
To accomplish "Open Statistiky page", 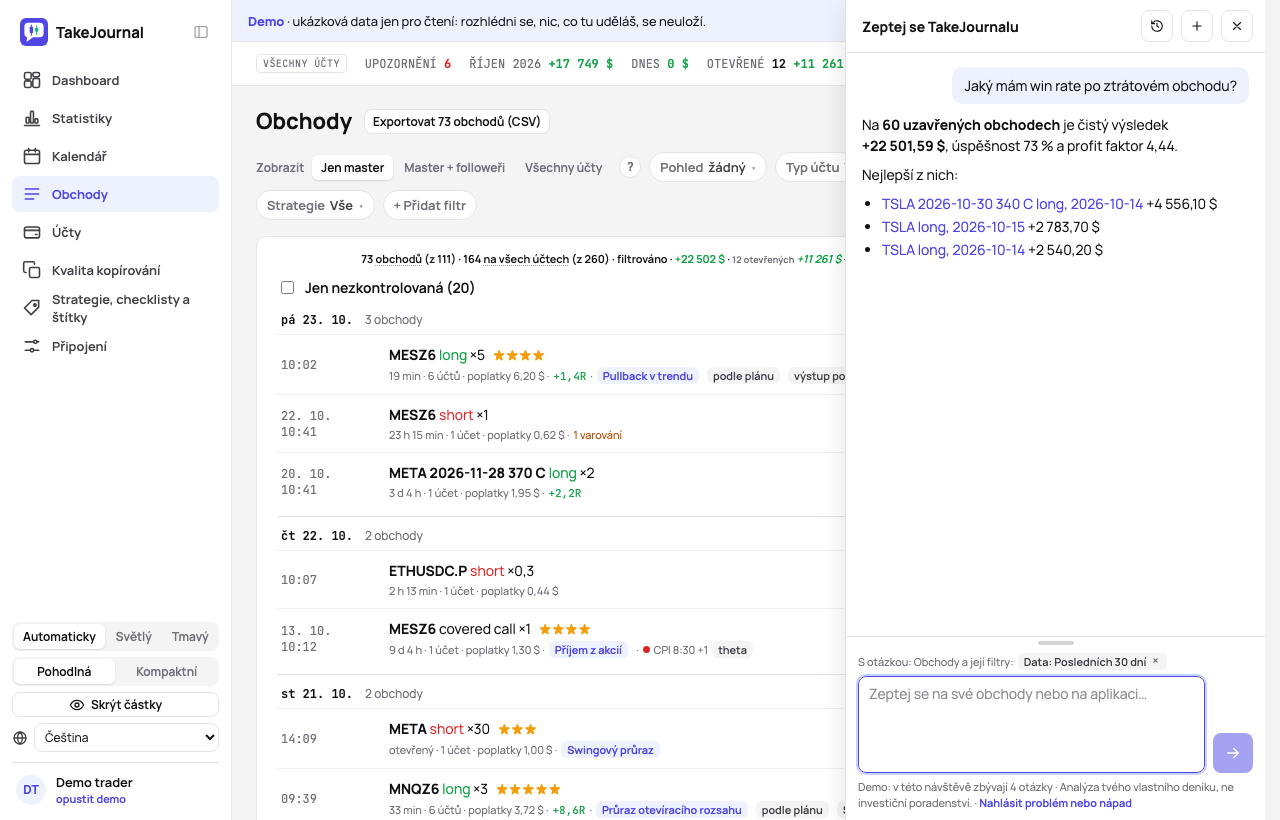I will click(115, 118).
